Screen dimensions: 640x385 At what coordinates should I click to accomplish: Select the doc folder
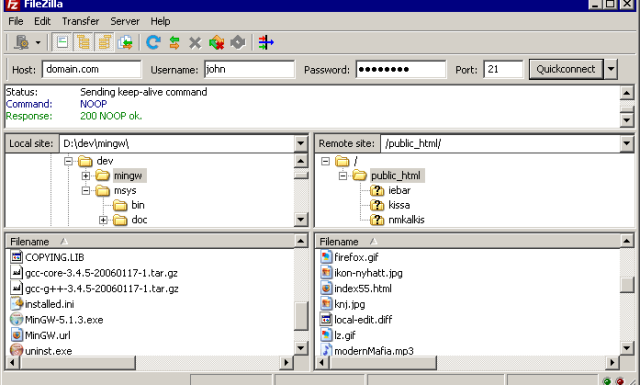coord(139,220)
